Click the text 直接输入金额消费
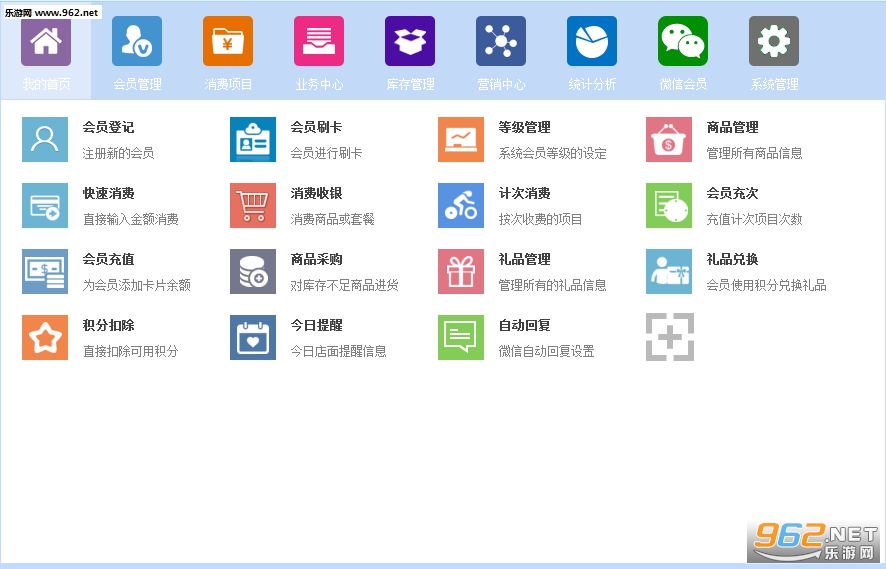This screenshot has height=569, width=886. click(131, 219)
